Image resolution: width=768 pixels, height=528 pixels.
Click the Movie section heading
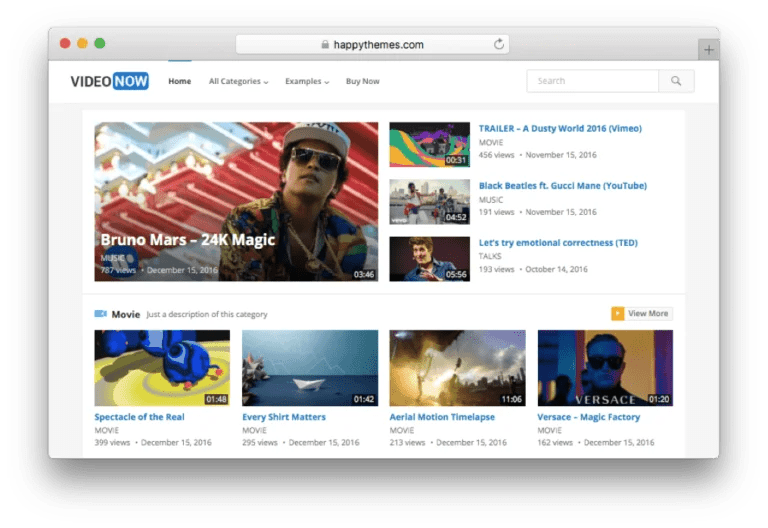[126, 314]
